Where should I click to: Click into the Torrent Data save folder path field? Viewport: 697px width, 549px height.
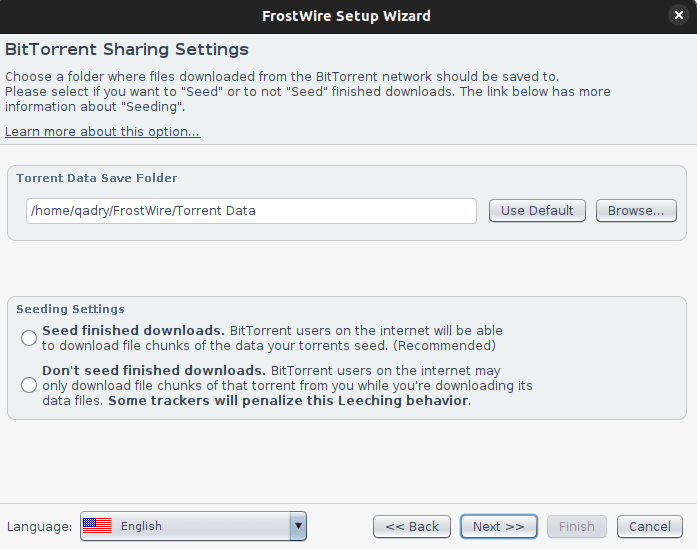(x=251, y=211)
